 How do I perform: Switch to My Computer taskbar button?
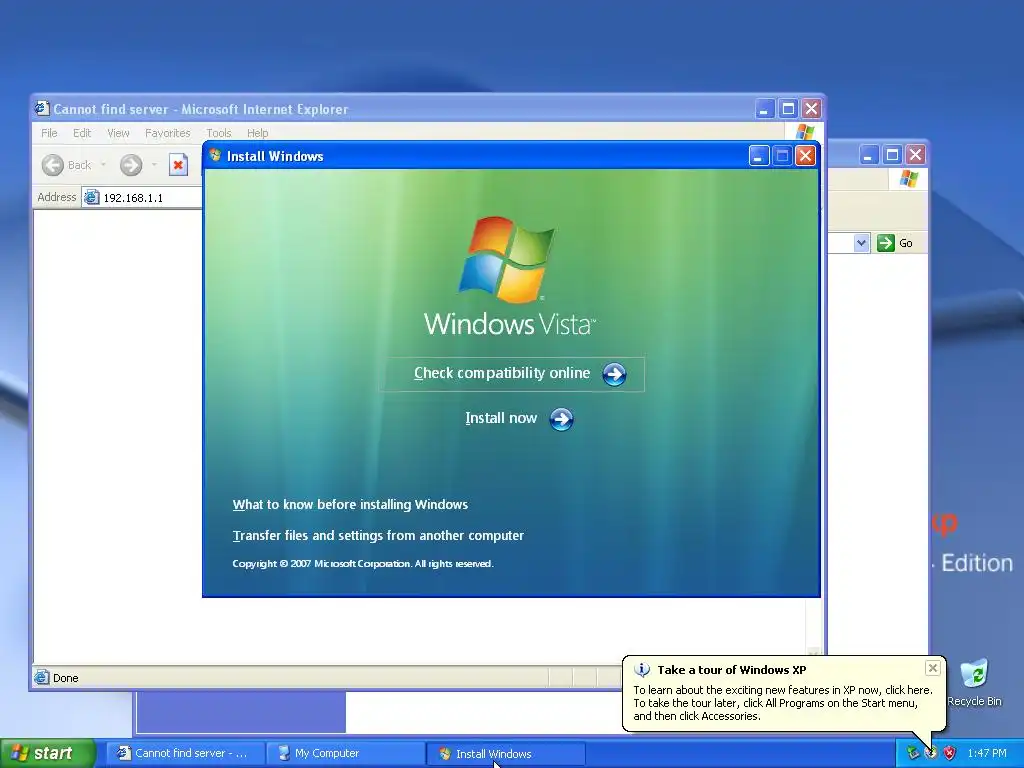[346, 753]
